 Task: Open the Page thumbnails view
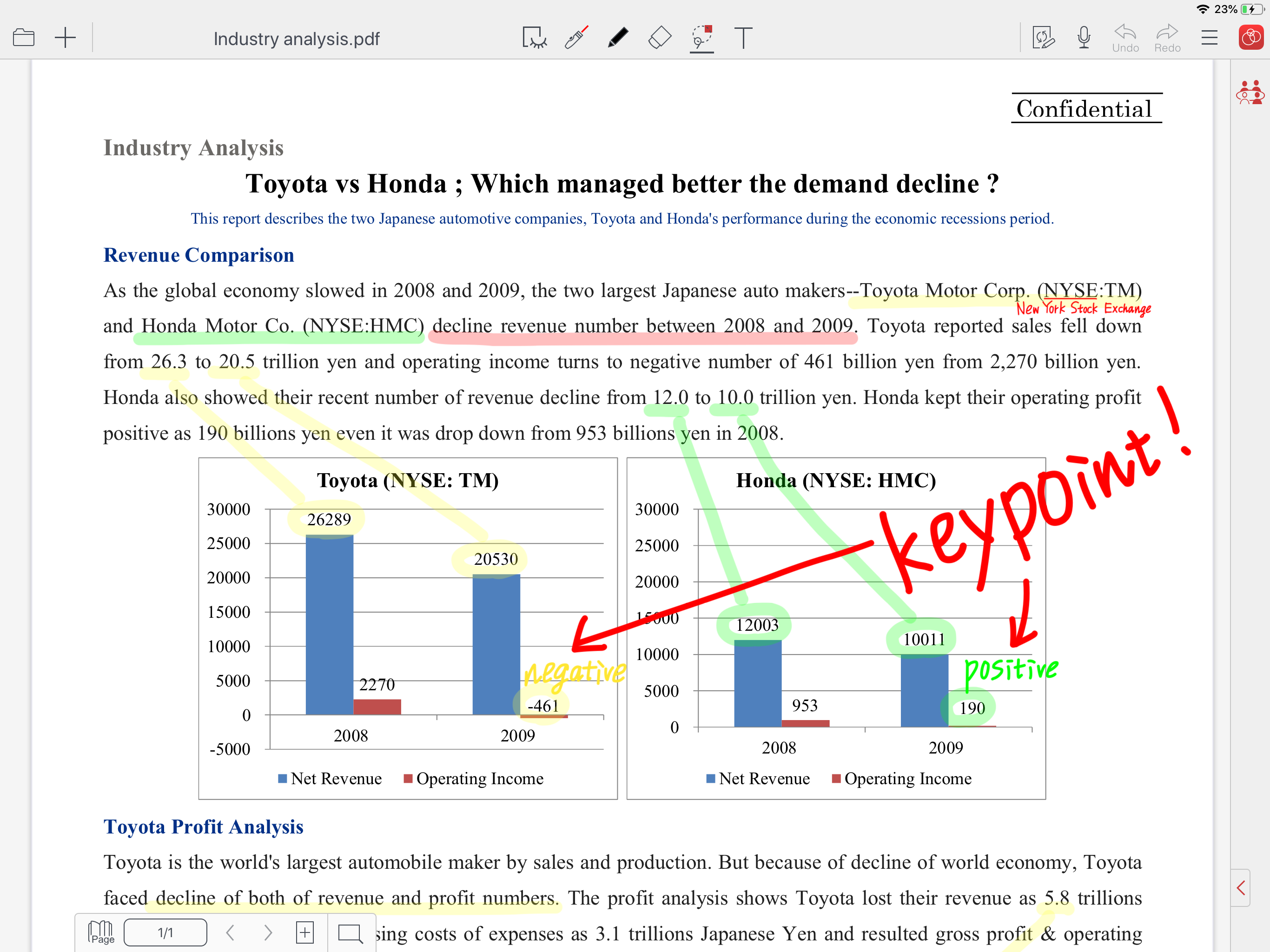click(x=101, y=932)
